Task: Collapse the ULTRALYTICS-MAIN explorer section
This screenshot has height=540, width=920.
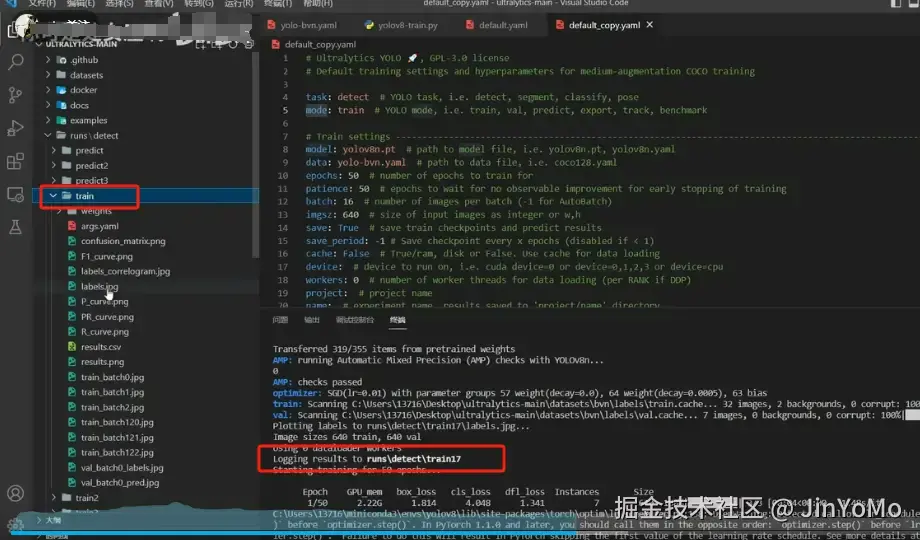Action: pos(40,44)
